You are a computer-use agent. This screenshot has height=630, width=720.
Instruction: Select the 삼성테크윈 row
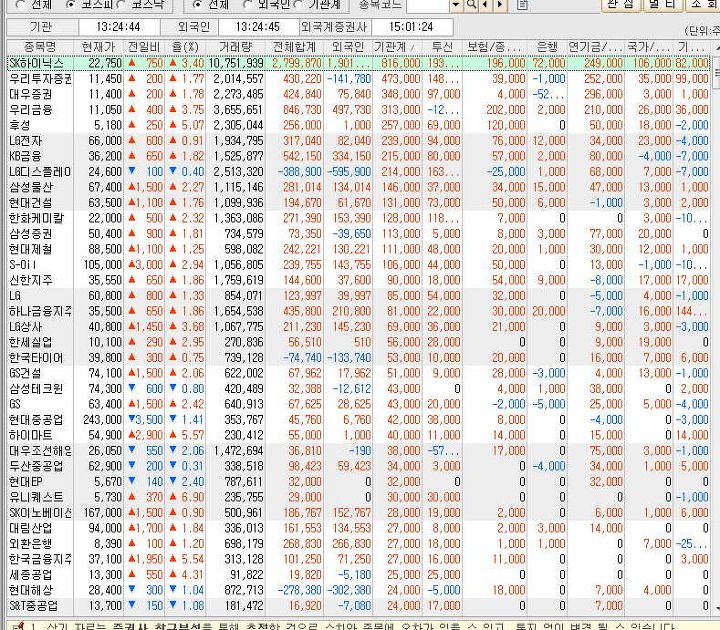pyautogui.click(x=359, y=389)
